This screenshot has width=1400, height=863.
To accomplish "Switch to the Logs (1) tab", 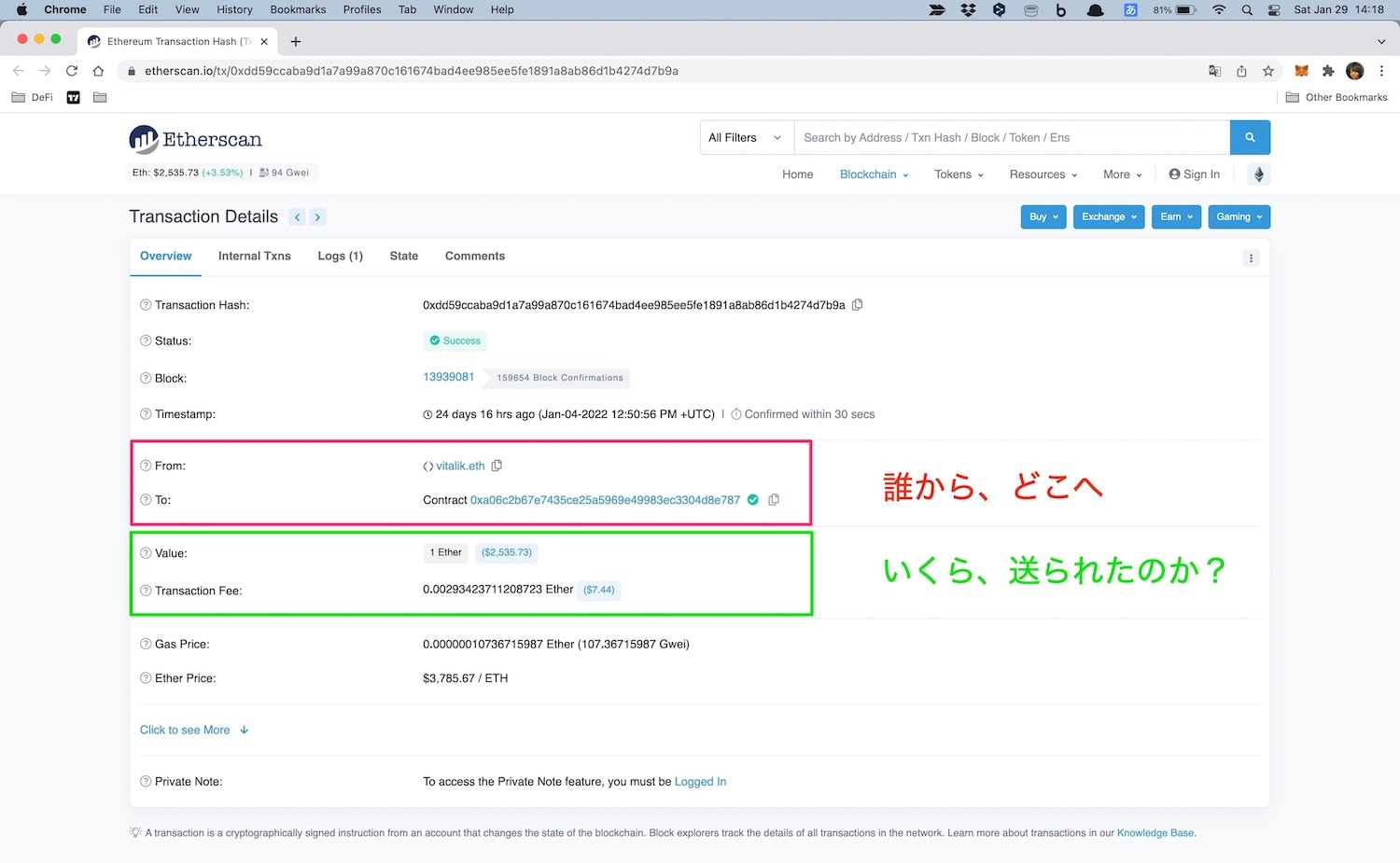I will (340, 256).
